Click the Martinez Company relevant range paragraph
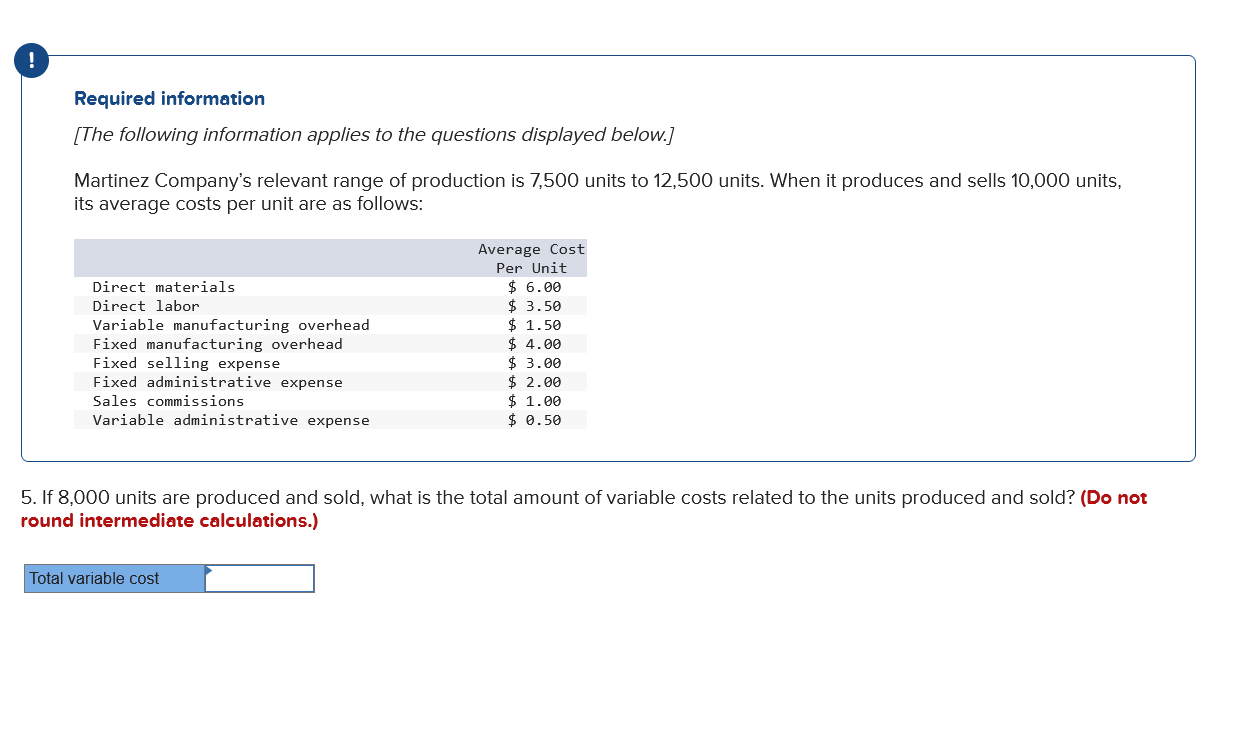This screenshot has width=1252, height=737. [598, 192]
